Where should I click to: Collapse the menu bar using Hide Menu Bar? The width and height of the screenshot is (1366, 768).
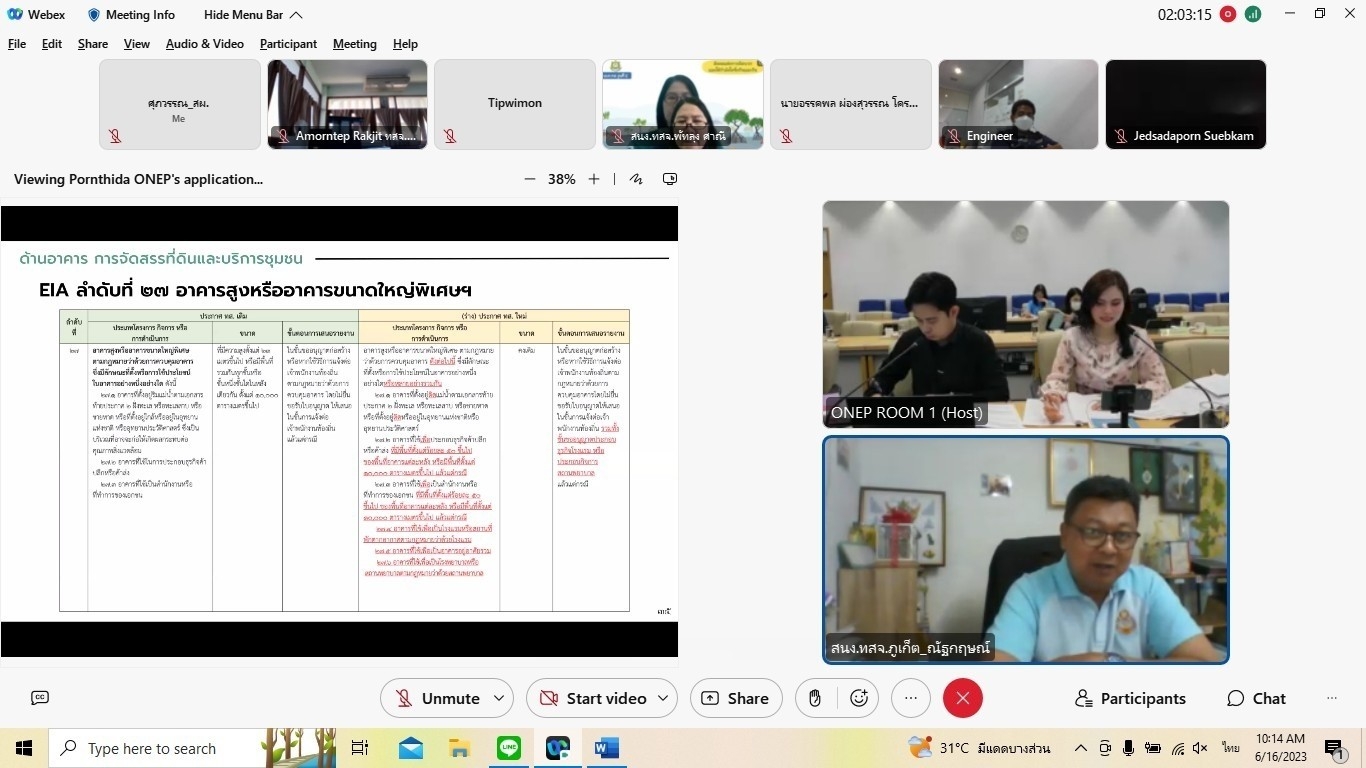[x=253, y=14]
